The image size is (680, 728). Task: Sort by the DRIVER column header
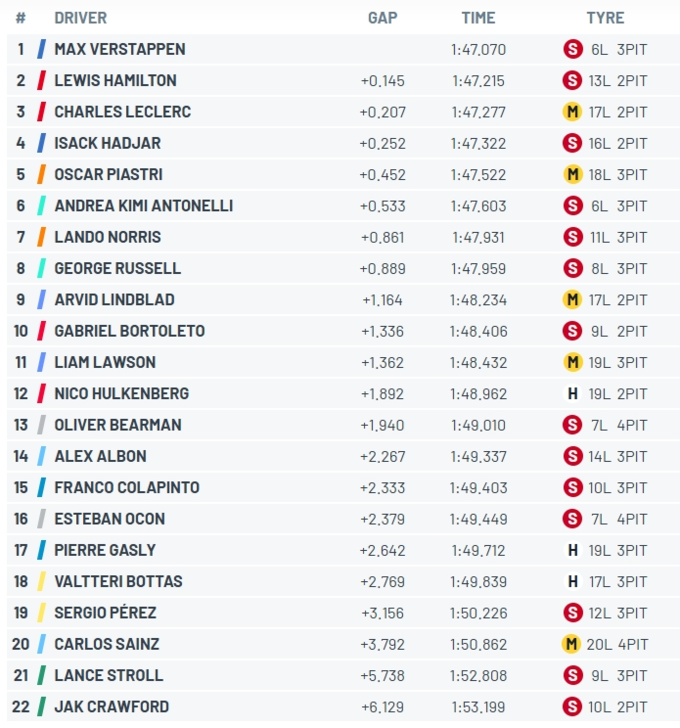(80, 18)
